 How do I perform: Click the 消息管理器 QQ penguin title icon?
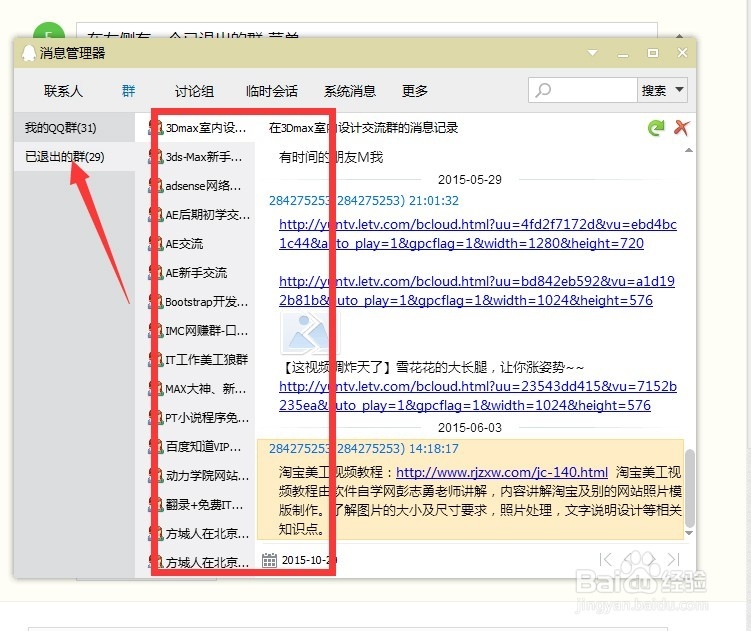(29, 53)
